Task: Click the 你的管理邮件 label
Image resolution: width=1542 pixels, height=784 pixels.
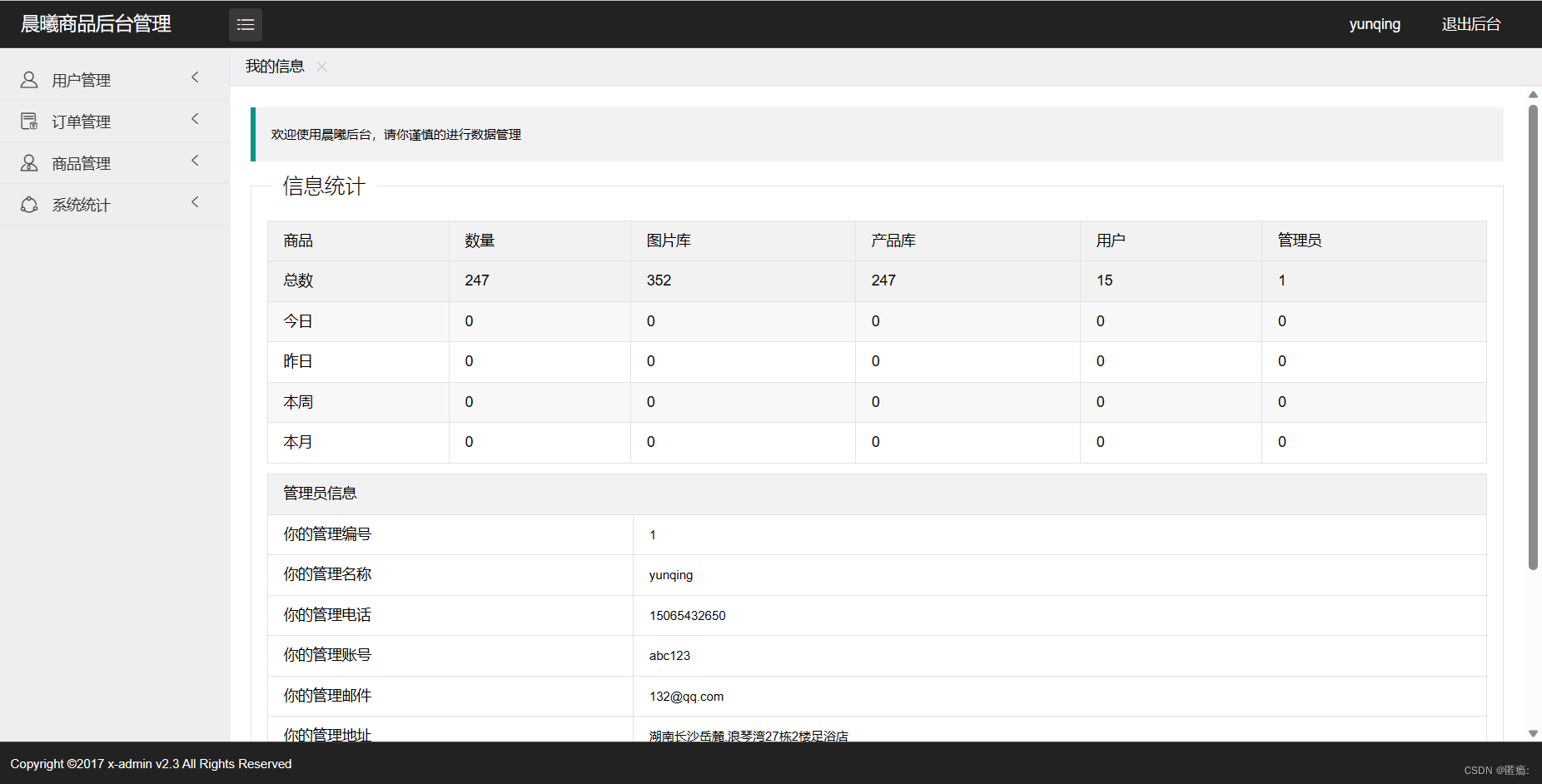Action: pos(327,696)
